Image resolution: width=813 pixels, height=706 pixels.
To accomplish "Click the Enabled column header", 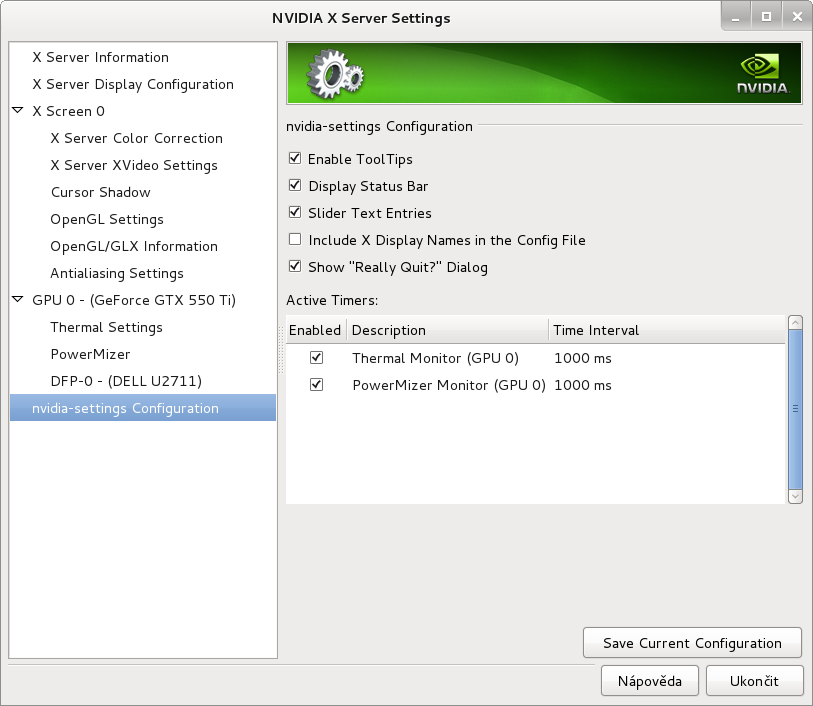I will (316, 330).
